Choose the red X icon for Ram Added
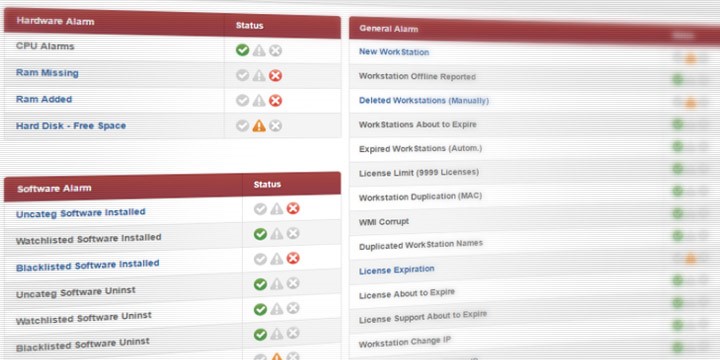 (276, 101)
